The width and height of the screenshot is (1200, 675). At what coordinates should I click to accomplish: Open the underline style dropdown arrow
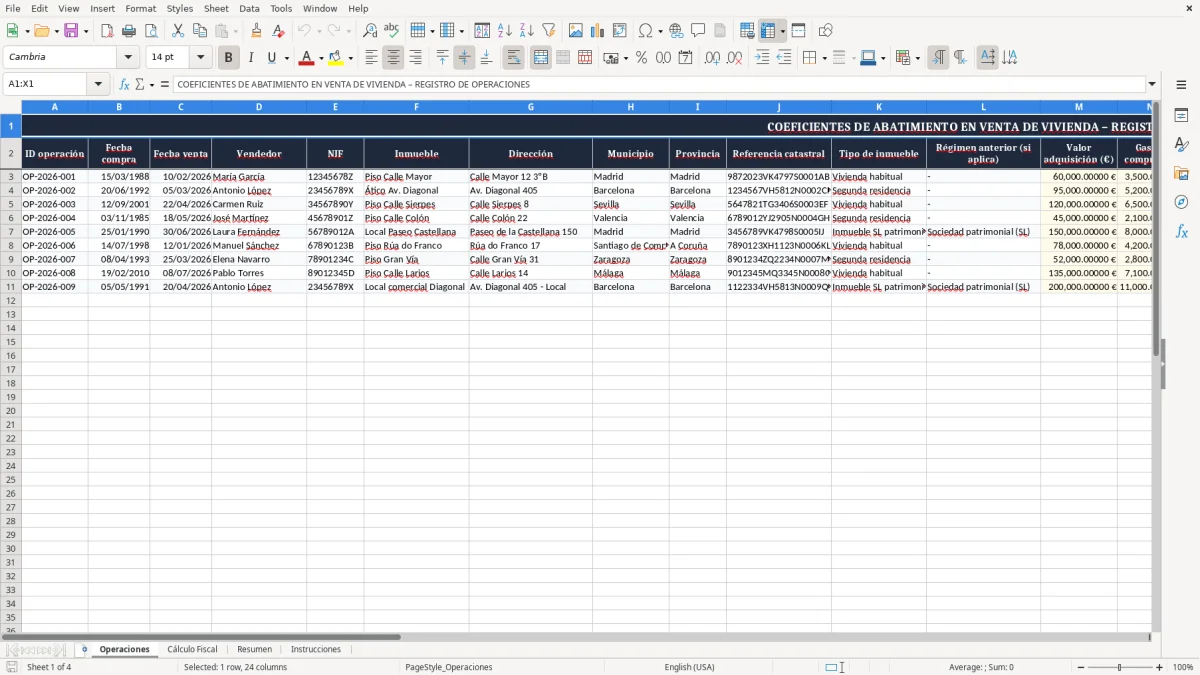287,58
